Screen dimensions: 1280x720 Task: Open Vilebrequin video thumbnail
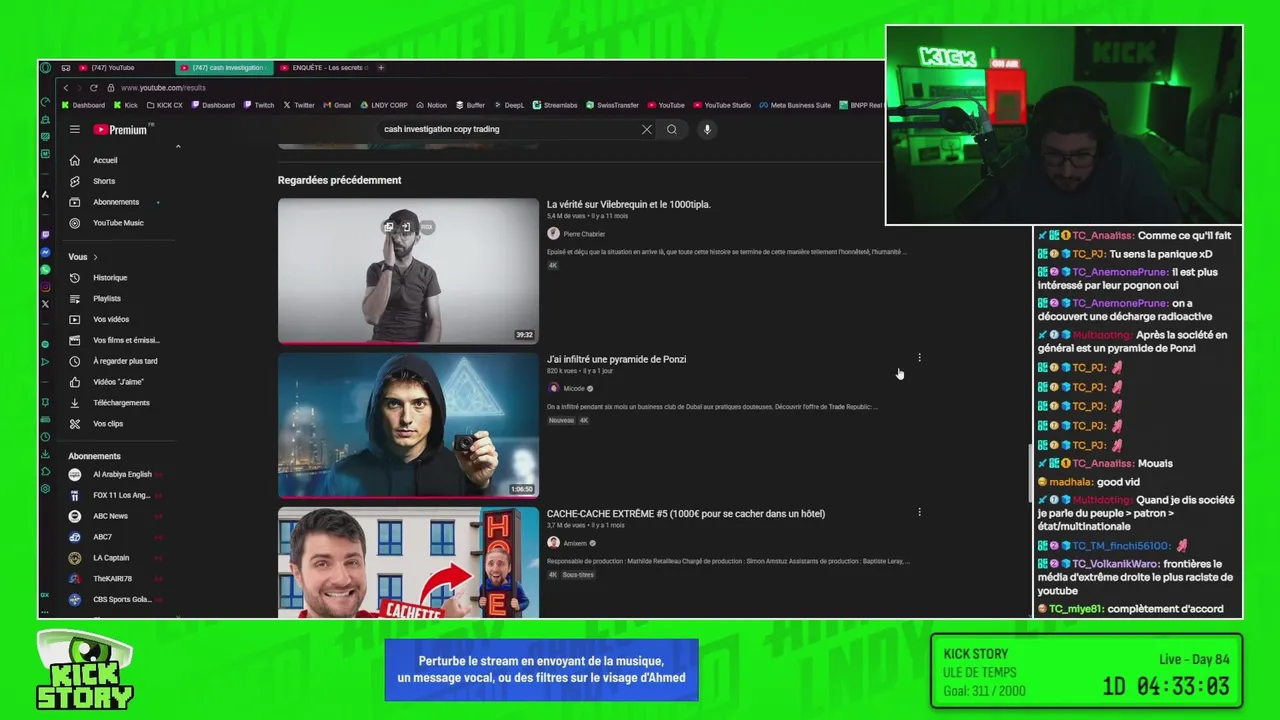408,271
